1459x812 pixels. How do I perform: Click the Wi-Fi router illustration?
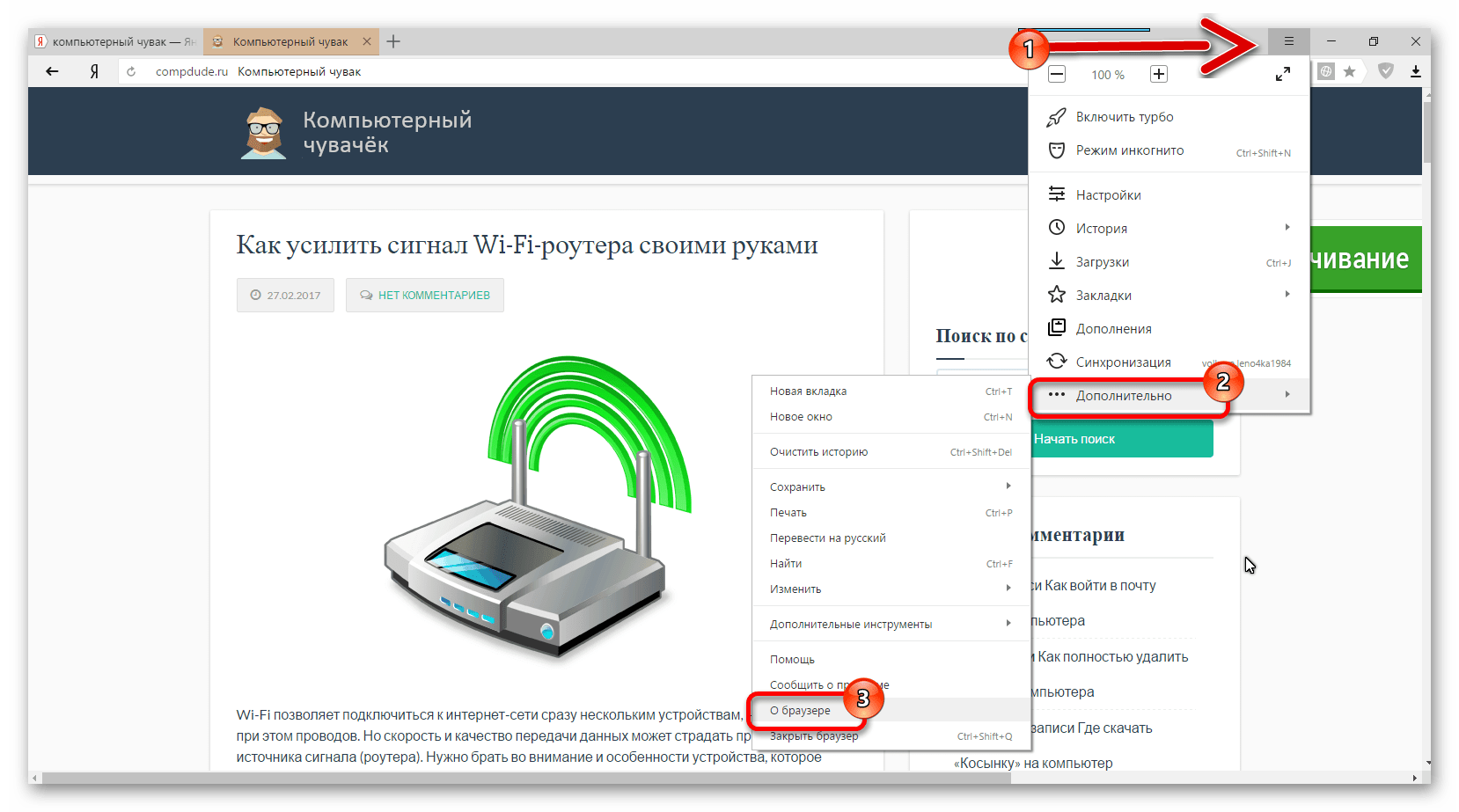point(538,508)
